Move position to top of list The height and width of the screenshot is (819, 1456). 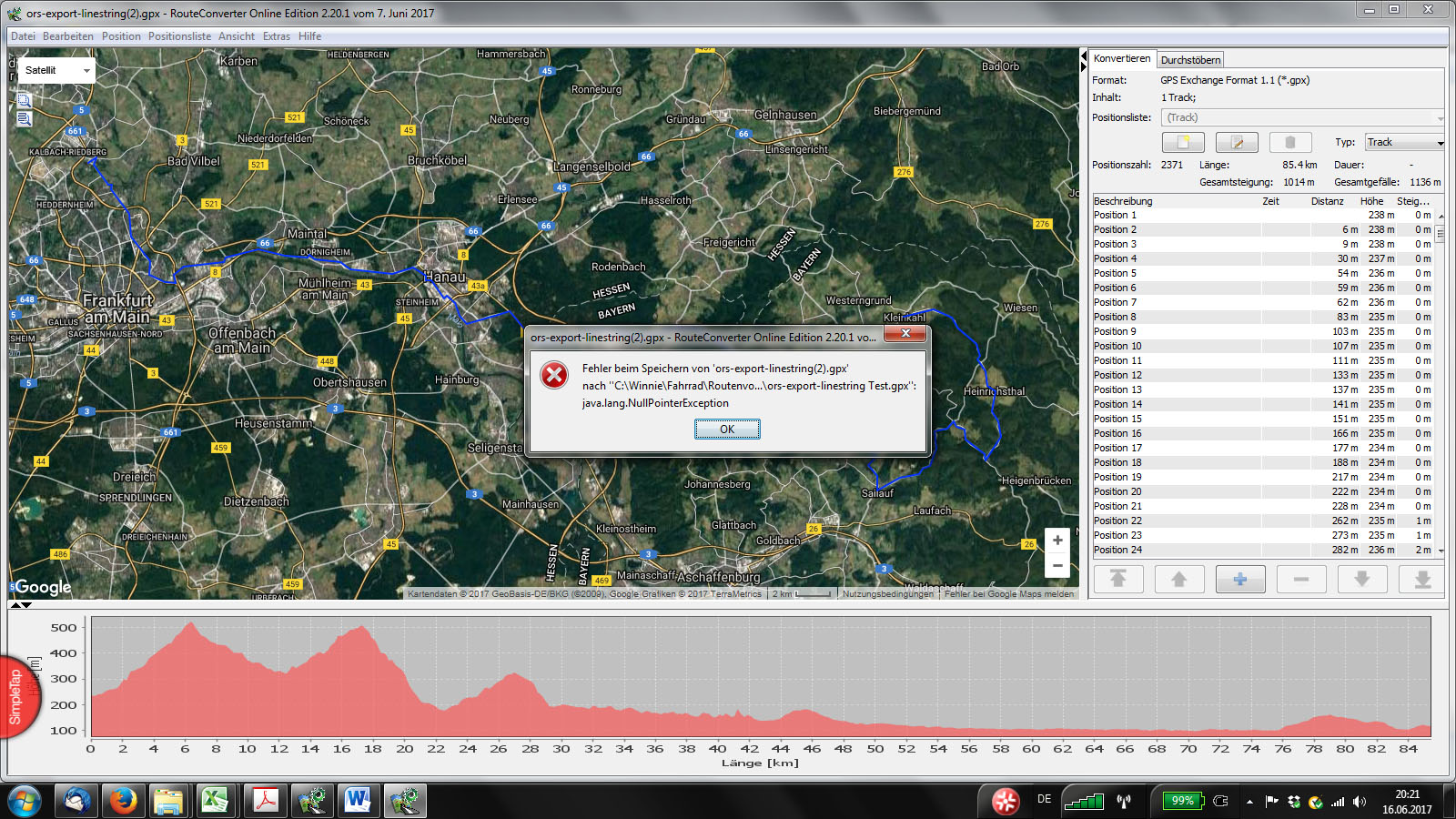(1118, 579)
